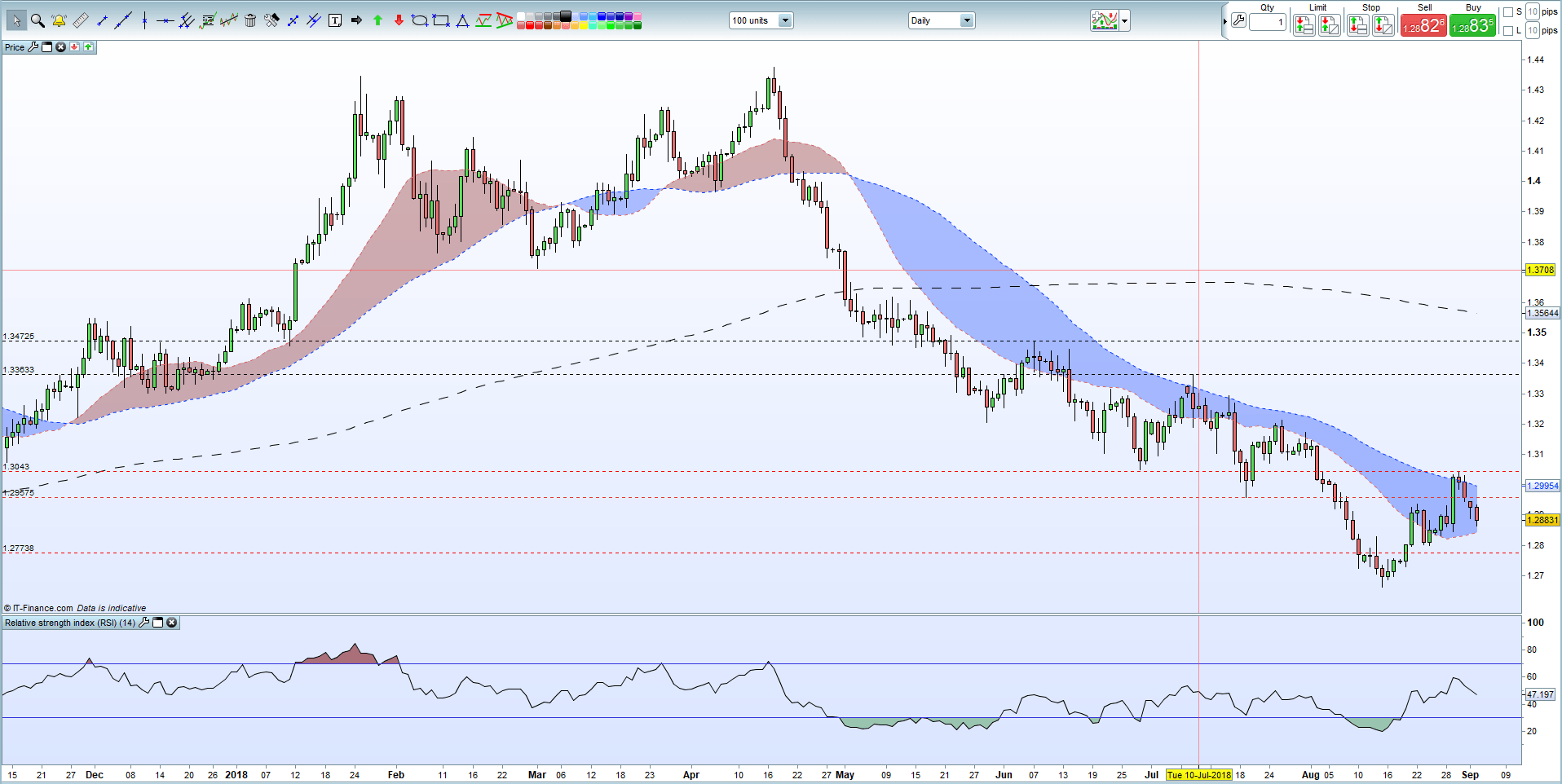Screen dimensions: 1562x784
Task: Move Price panel down with red arrow
Action: [74, 47]
